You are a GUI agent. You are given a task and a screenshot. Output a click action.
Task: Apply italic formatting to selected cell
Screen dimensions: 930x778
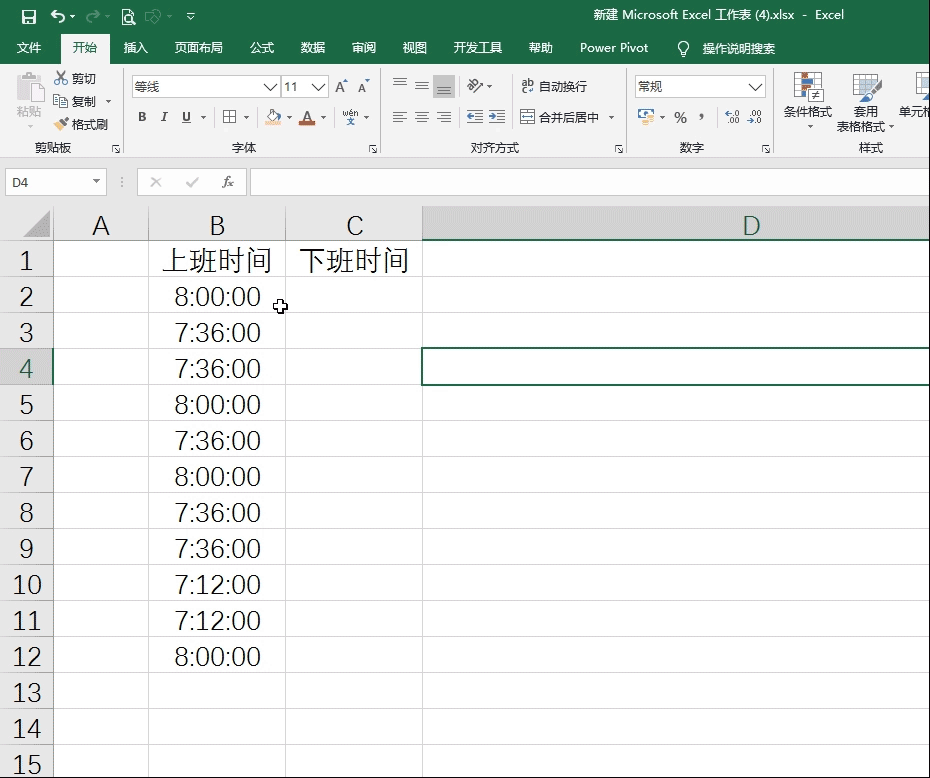point(163,117)
